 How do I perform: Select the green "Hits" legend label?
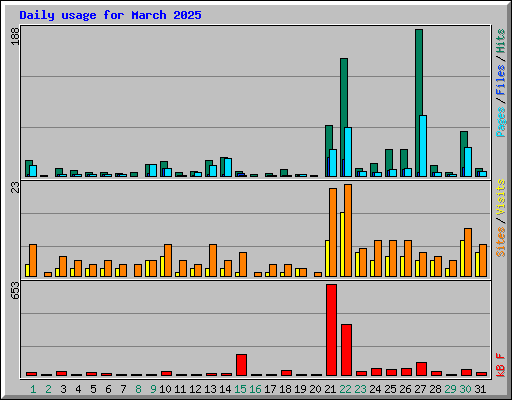click(501, 41)
